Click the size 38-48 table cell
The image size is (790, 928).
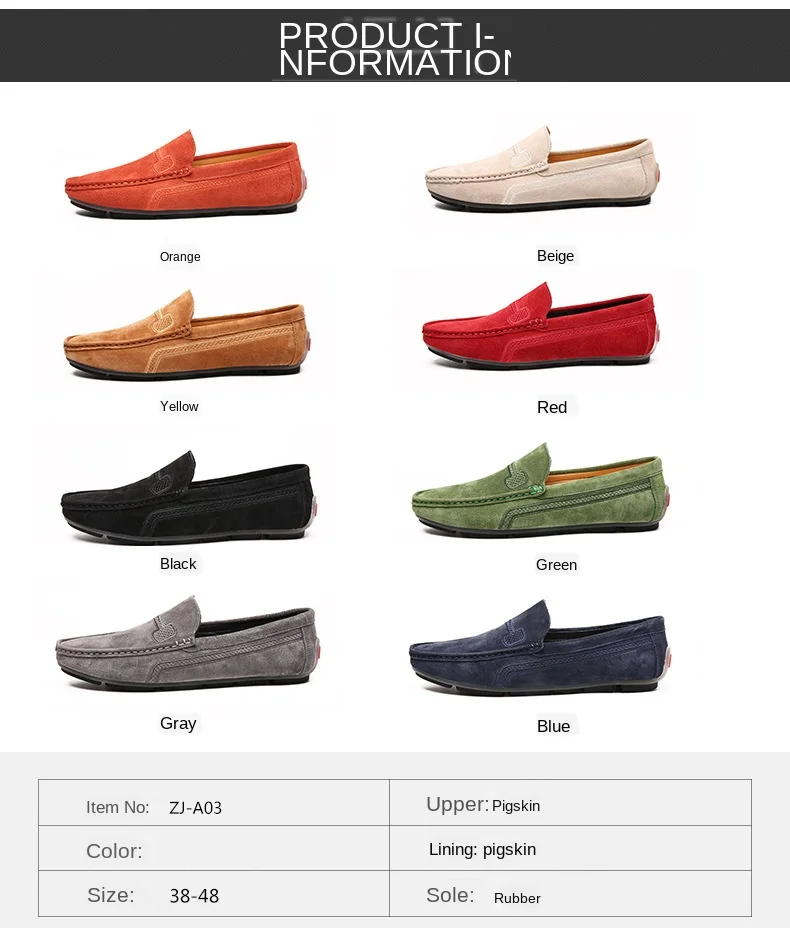214,894
